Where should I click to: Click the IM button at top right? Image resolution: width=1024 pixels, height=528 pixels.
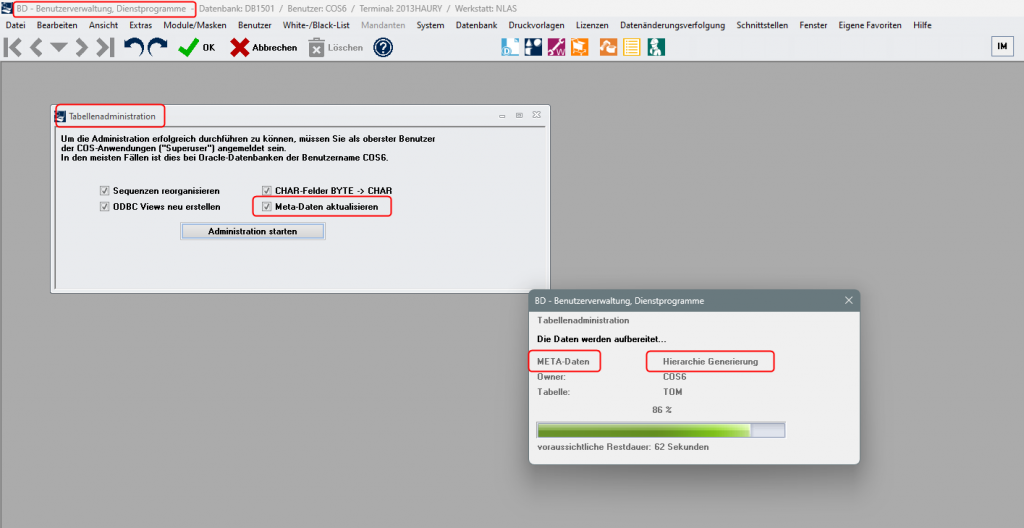[x=1001, y=46]
